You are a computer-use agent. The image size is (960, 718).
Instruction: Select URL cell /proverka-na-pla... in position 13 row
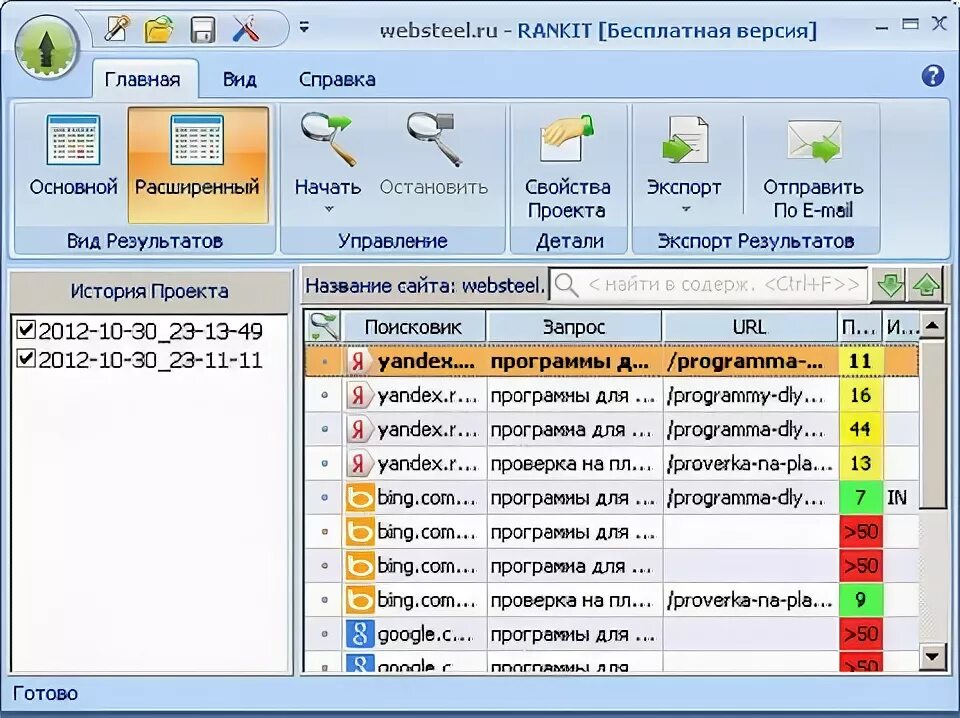point(749,464)
